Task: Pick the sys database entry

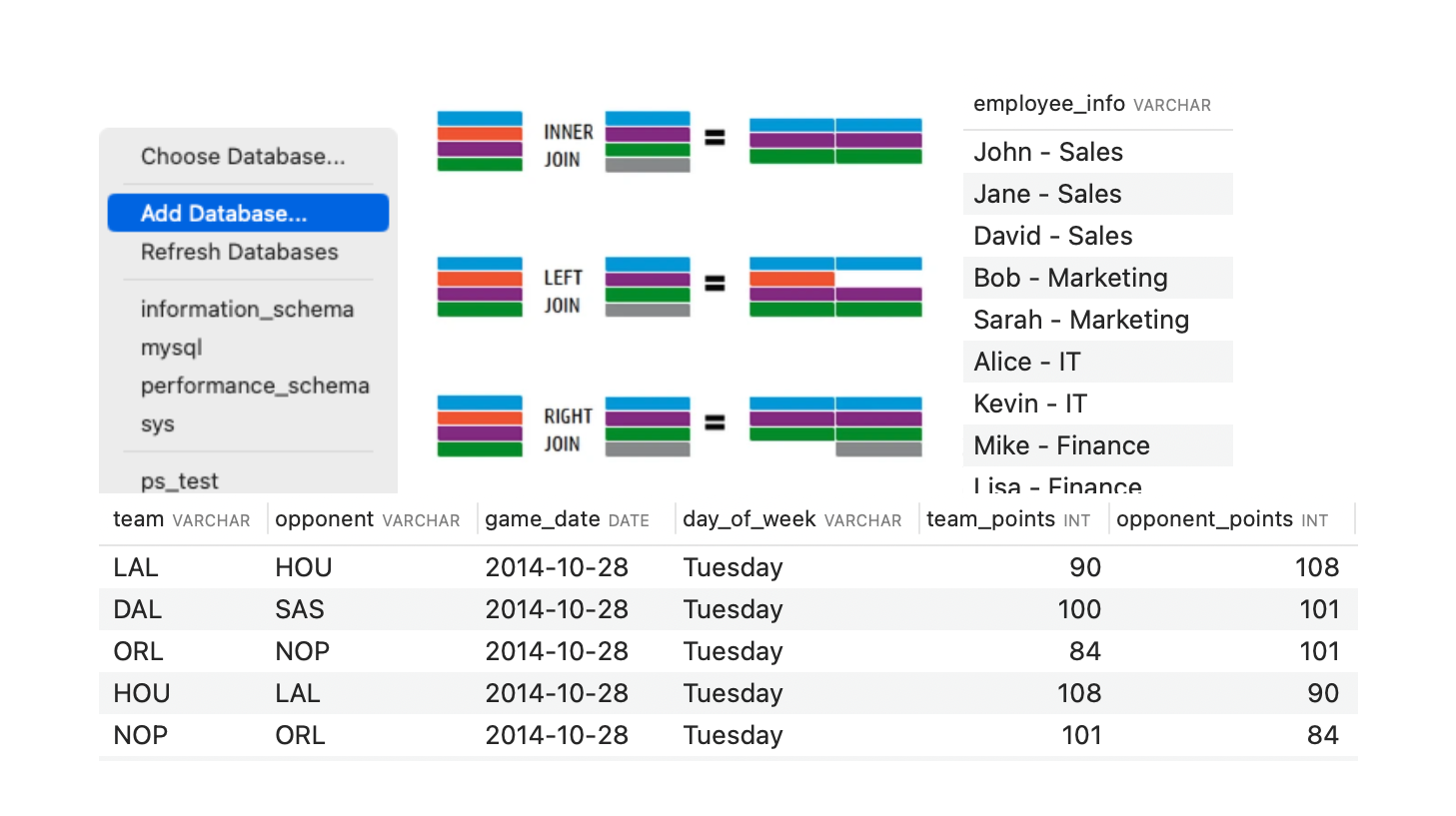Action: click(x=158, y=424)
